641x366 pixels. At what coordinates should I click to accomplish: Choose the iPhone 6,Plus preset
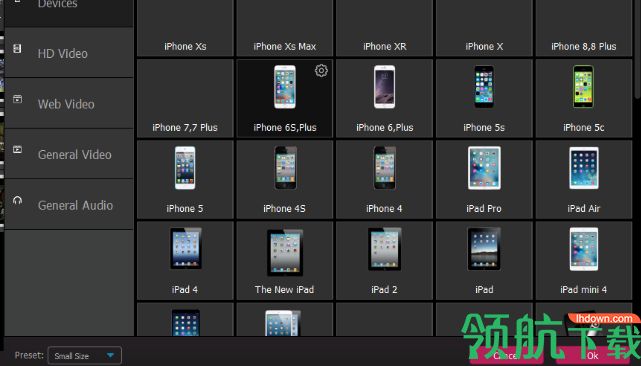[x=384, y=98]
